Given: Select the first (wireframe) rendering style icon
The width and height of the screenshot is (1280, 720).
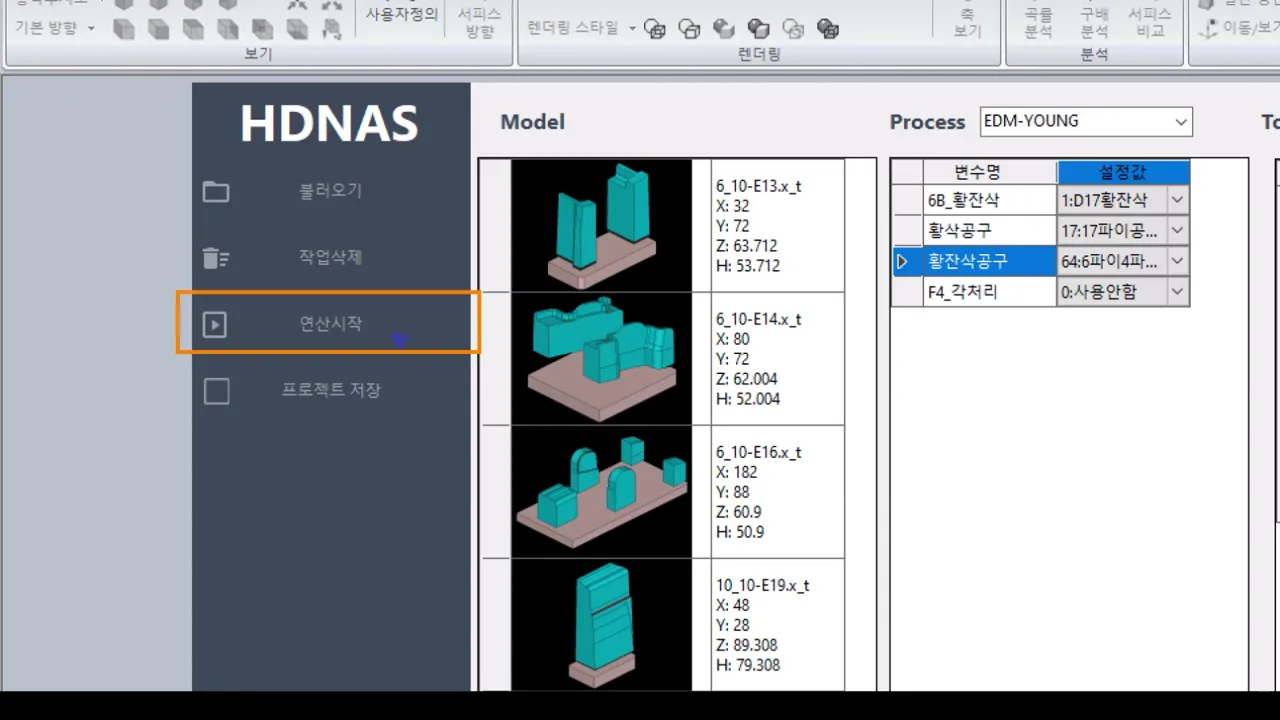Looking at the screenshot, I should pos(655,29).
